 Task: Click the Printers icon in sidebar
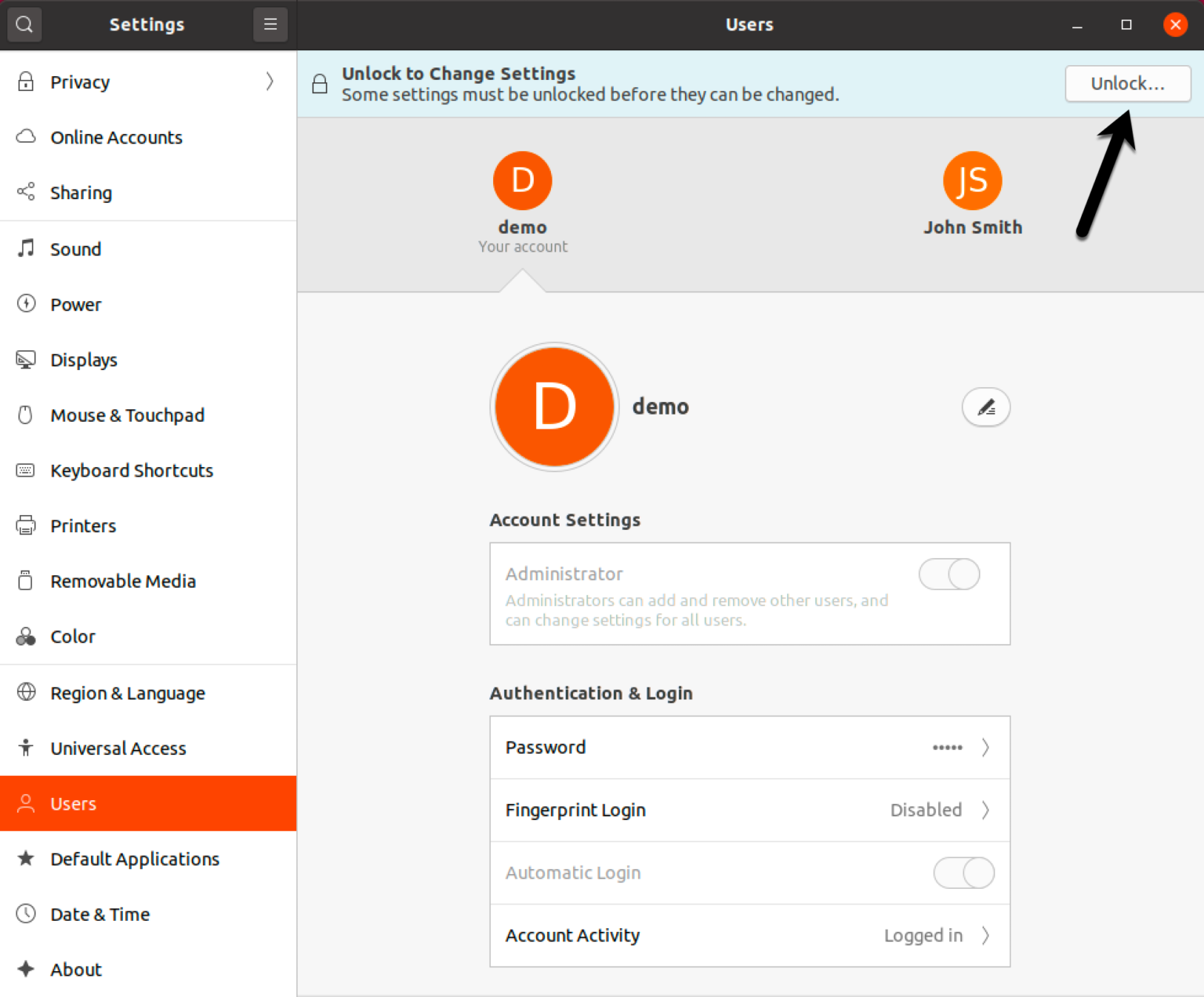(26, 525)
